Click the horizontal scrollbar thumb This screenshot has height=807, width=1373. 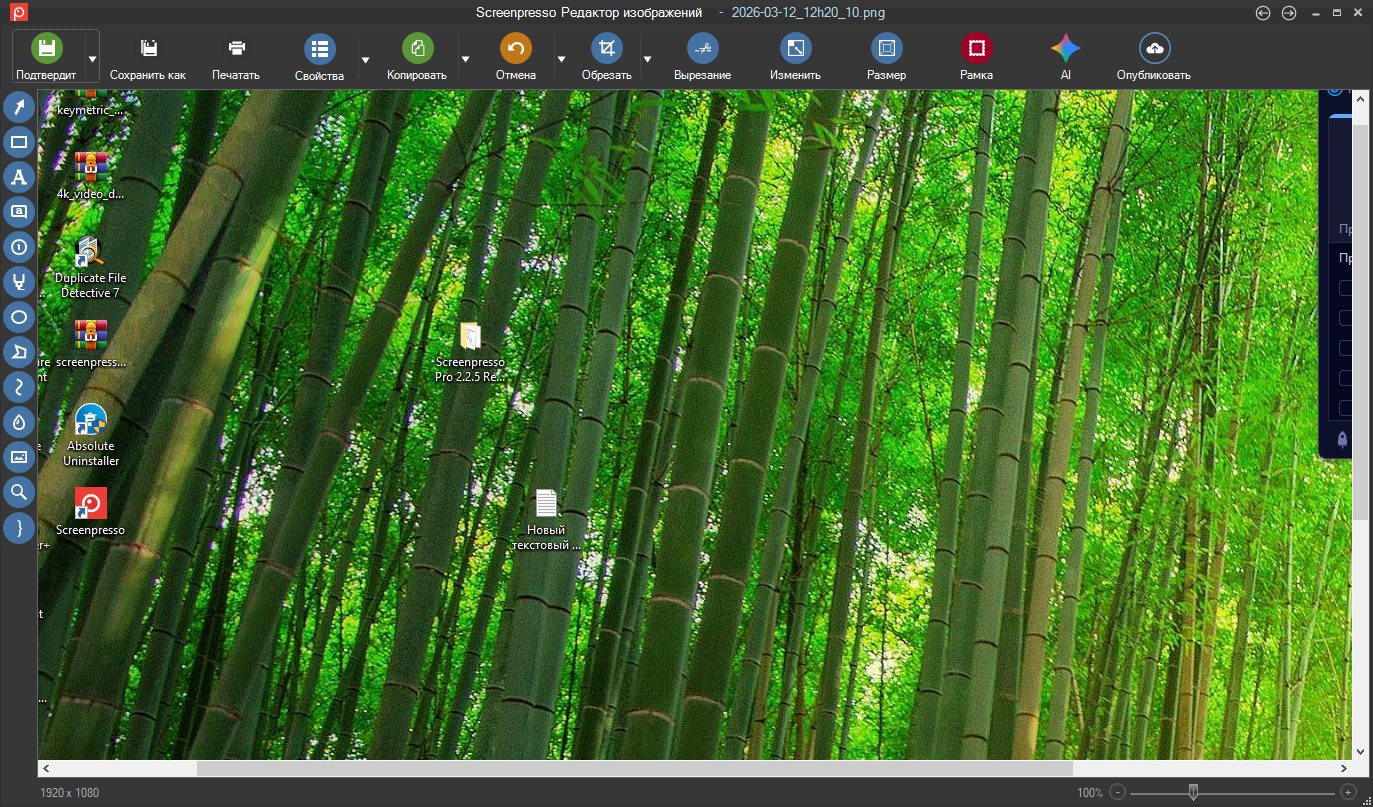[x=634, y=769]
